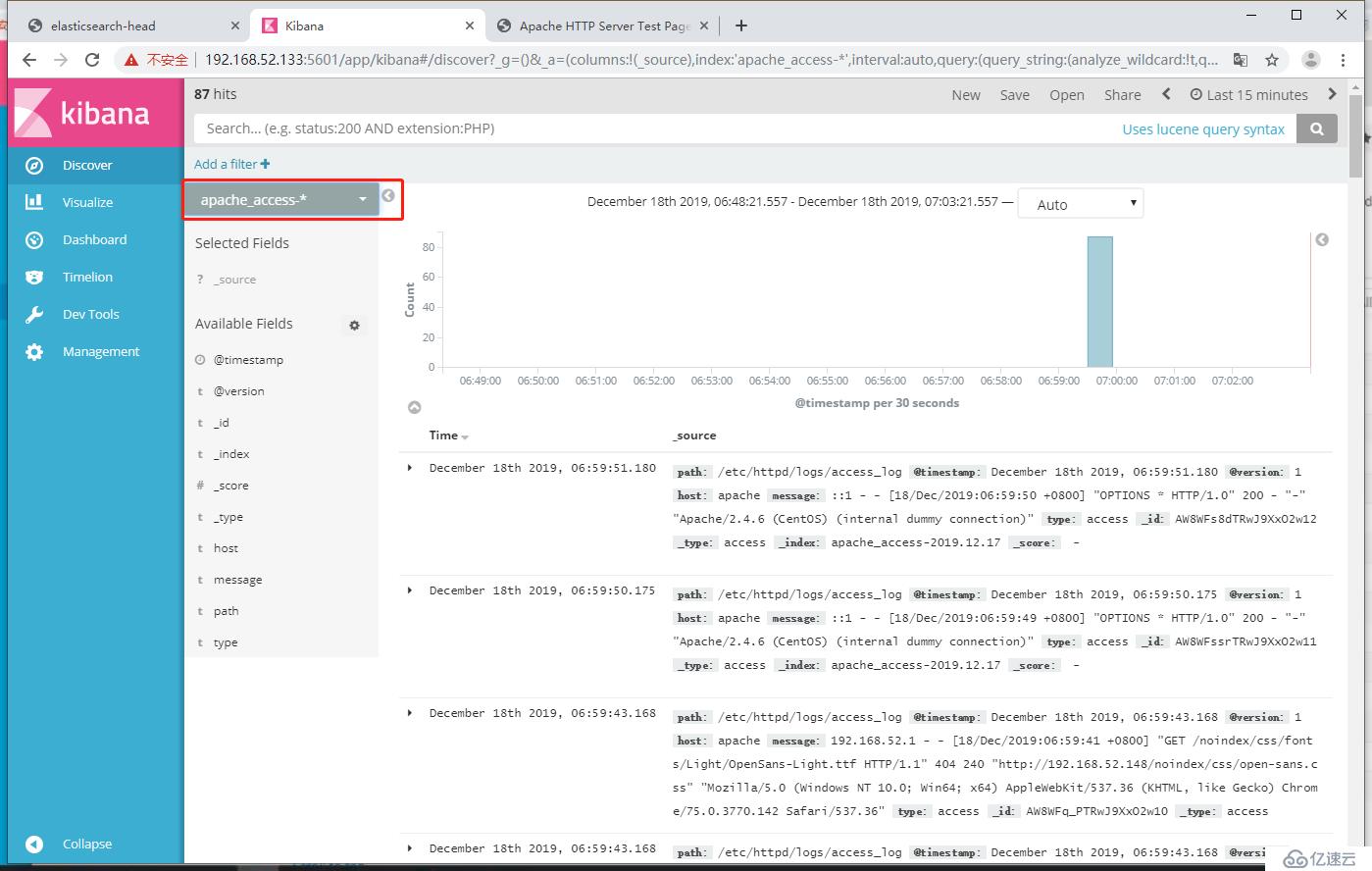Open Chrome menu three dots
The width and height of the screenshot is (1372, 871).
point(1344,60)
